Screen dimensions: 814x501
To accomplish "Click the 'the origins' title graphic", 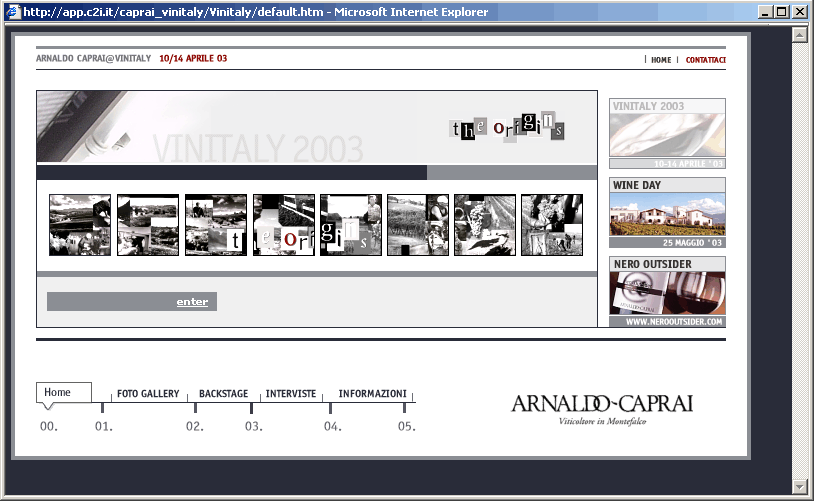I will [507, 127].
